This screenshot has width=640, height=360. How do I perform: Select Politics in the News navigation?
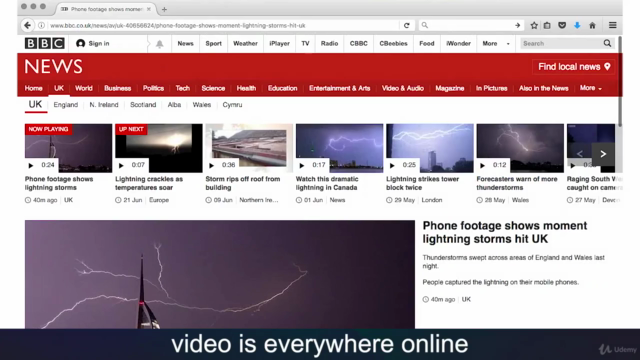[153, 88]
